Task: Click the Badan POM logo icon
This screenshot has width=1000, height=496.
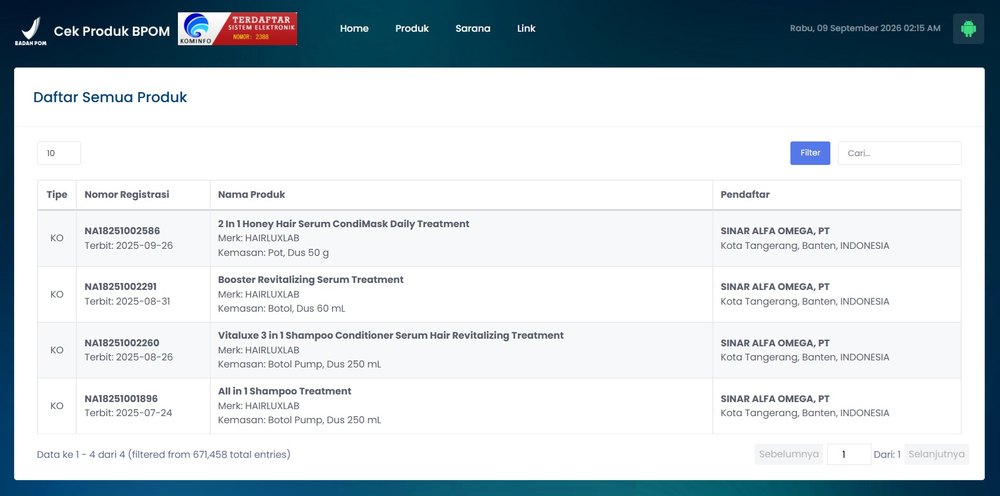Action: coord(31,31)
